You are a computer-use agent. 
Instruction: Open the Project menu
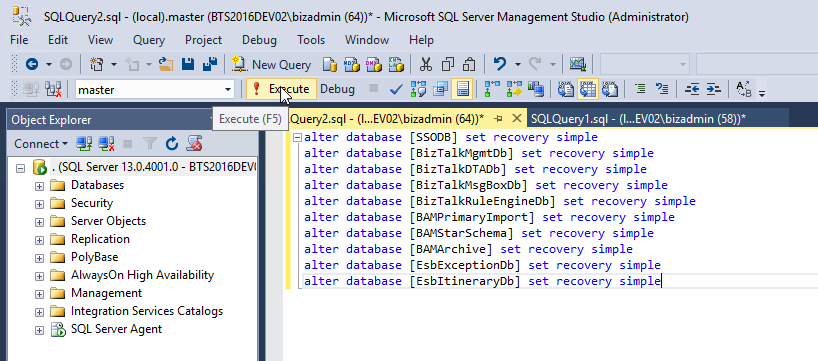[x=203, y=40]
